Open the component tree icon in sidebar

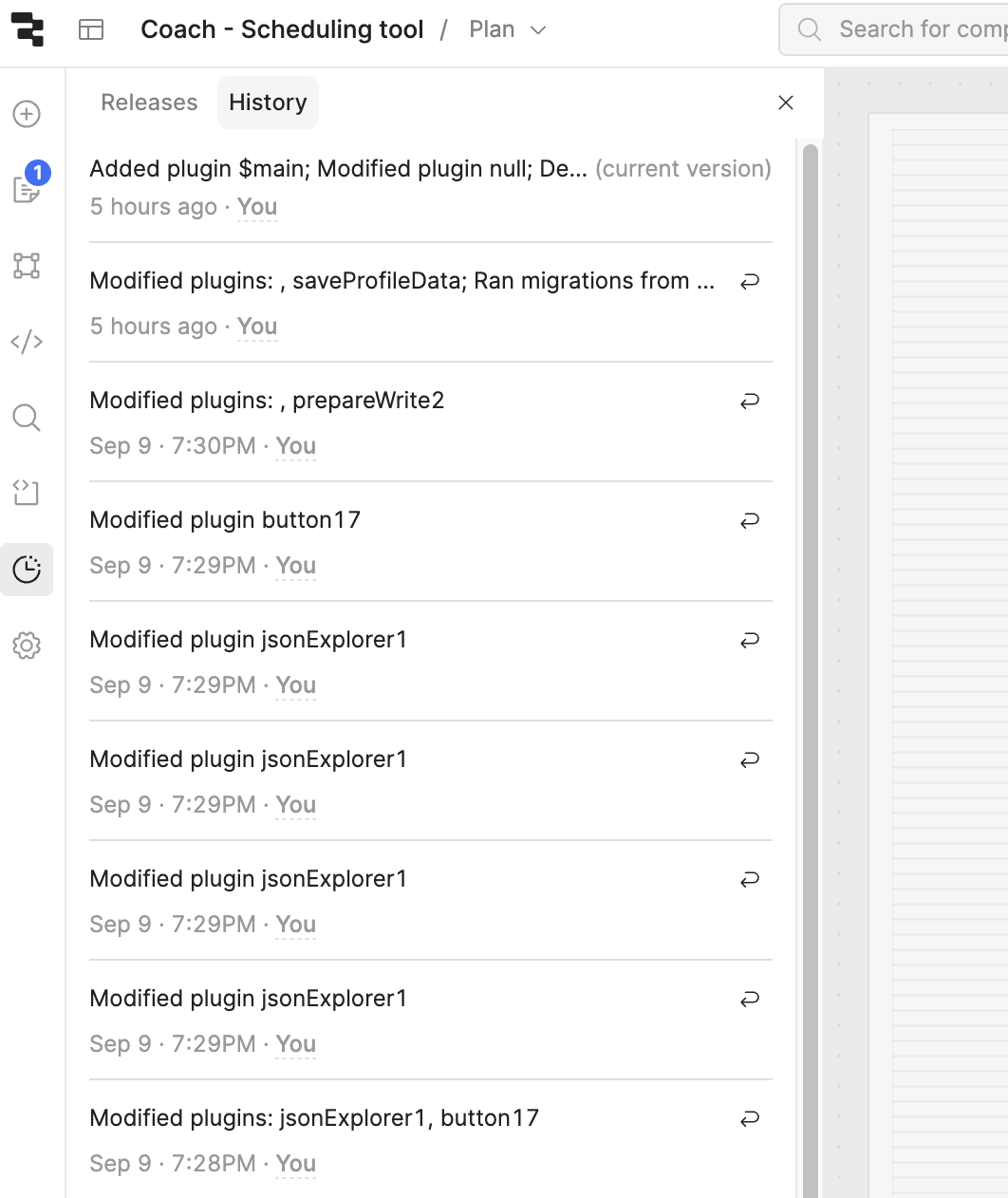click(x=27, y=266)
